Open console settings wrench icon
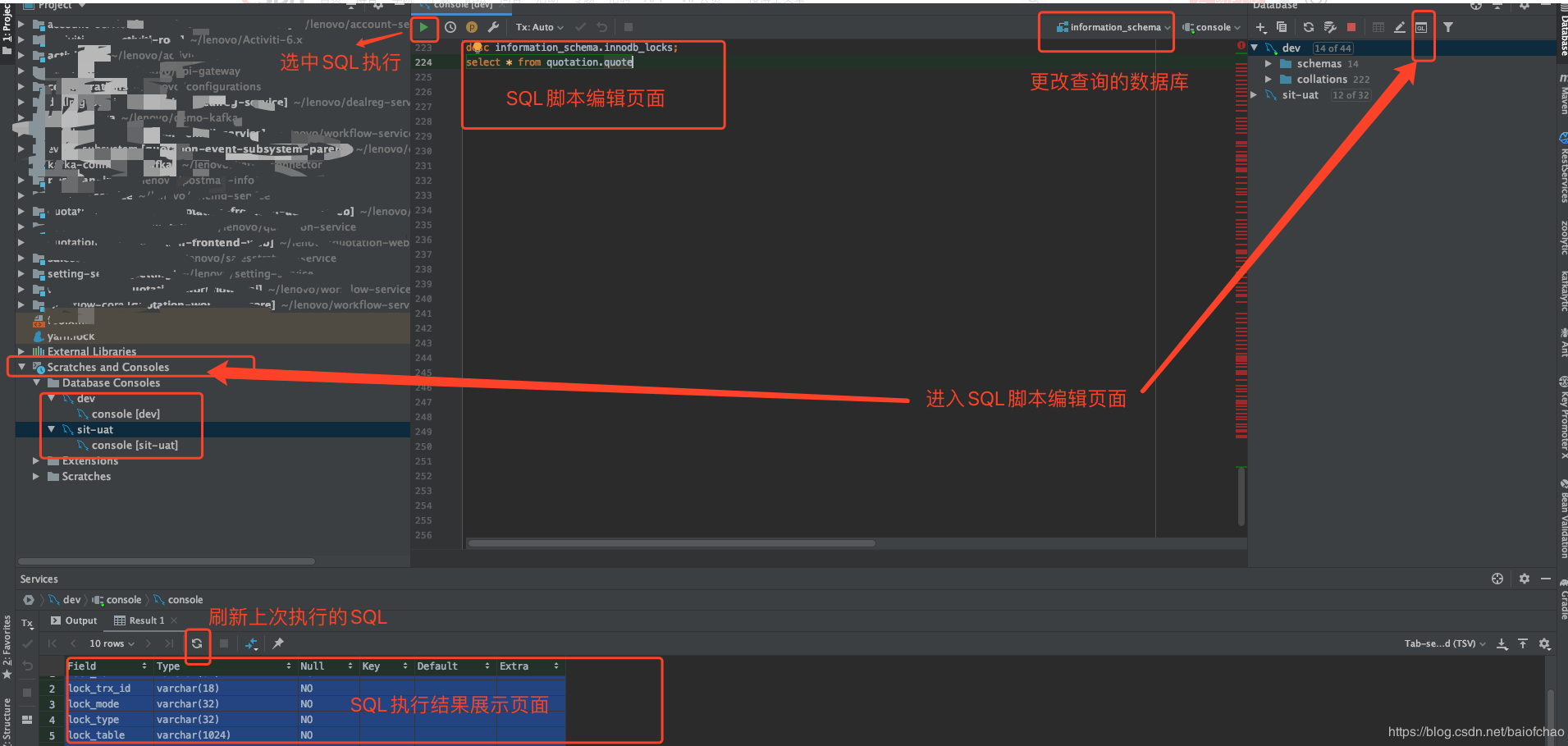The image size is (1568, 746). coord(493,27)
